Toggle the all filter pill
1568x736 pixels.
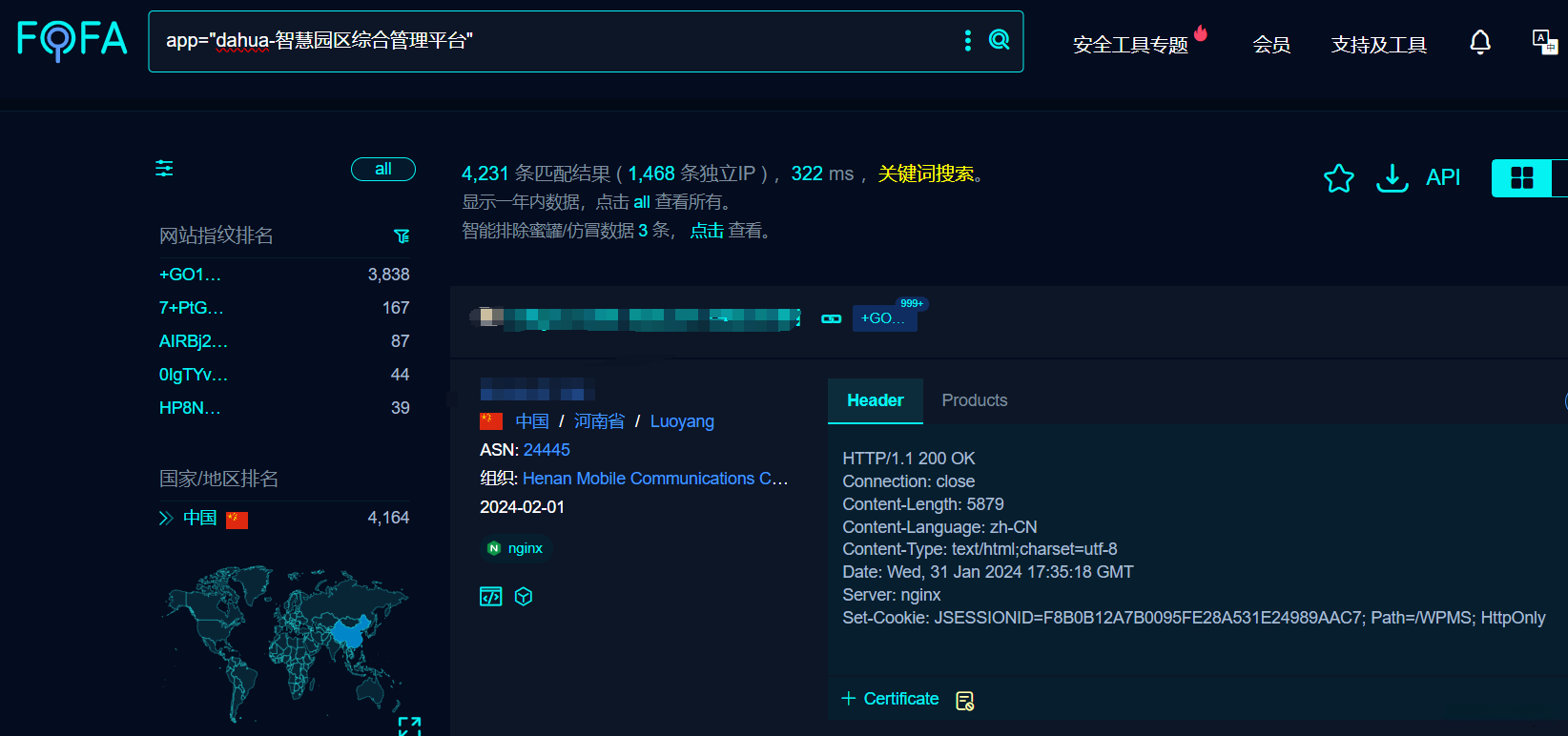click(383, 169)
